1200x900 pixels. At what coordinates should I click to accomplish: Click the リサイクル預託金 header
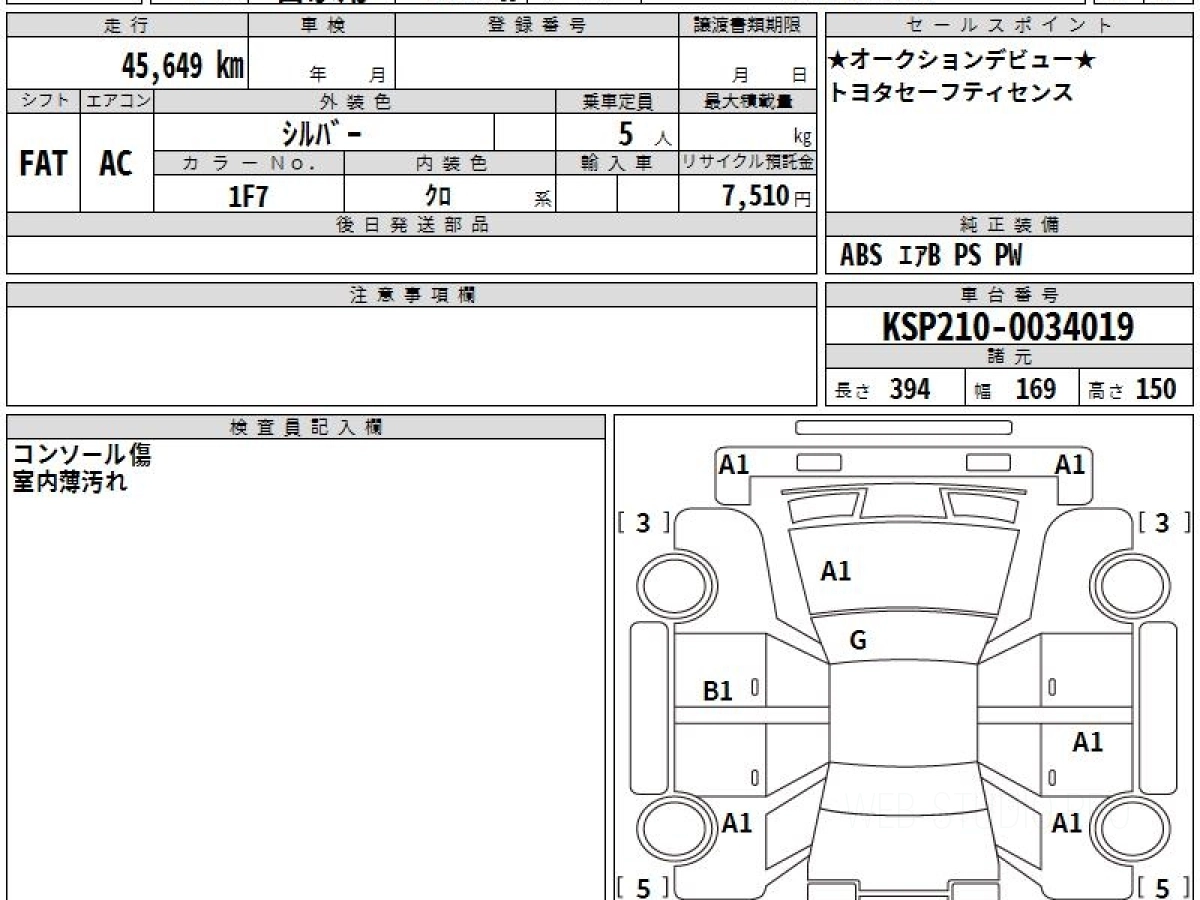(x=747, y=163)
